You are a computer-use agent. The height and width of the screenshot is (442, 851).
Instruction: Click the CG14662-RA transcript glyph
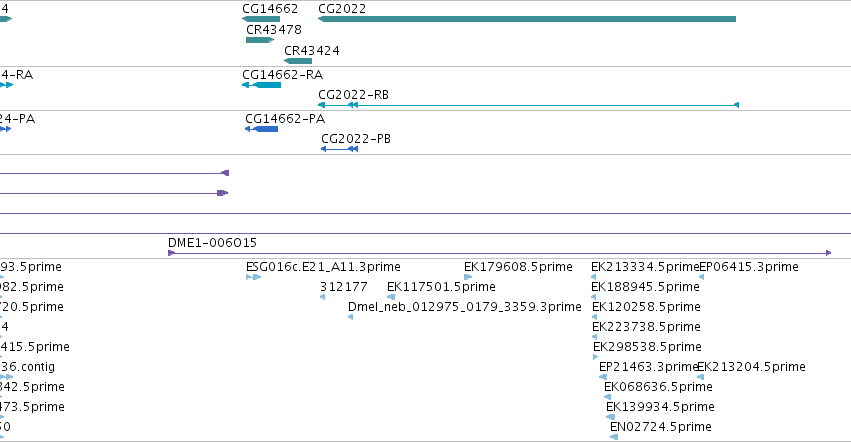(262, 85)
